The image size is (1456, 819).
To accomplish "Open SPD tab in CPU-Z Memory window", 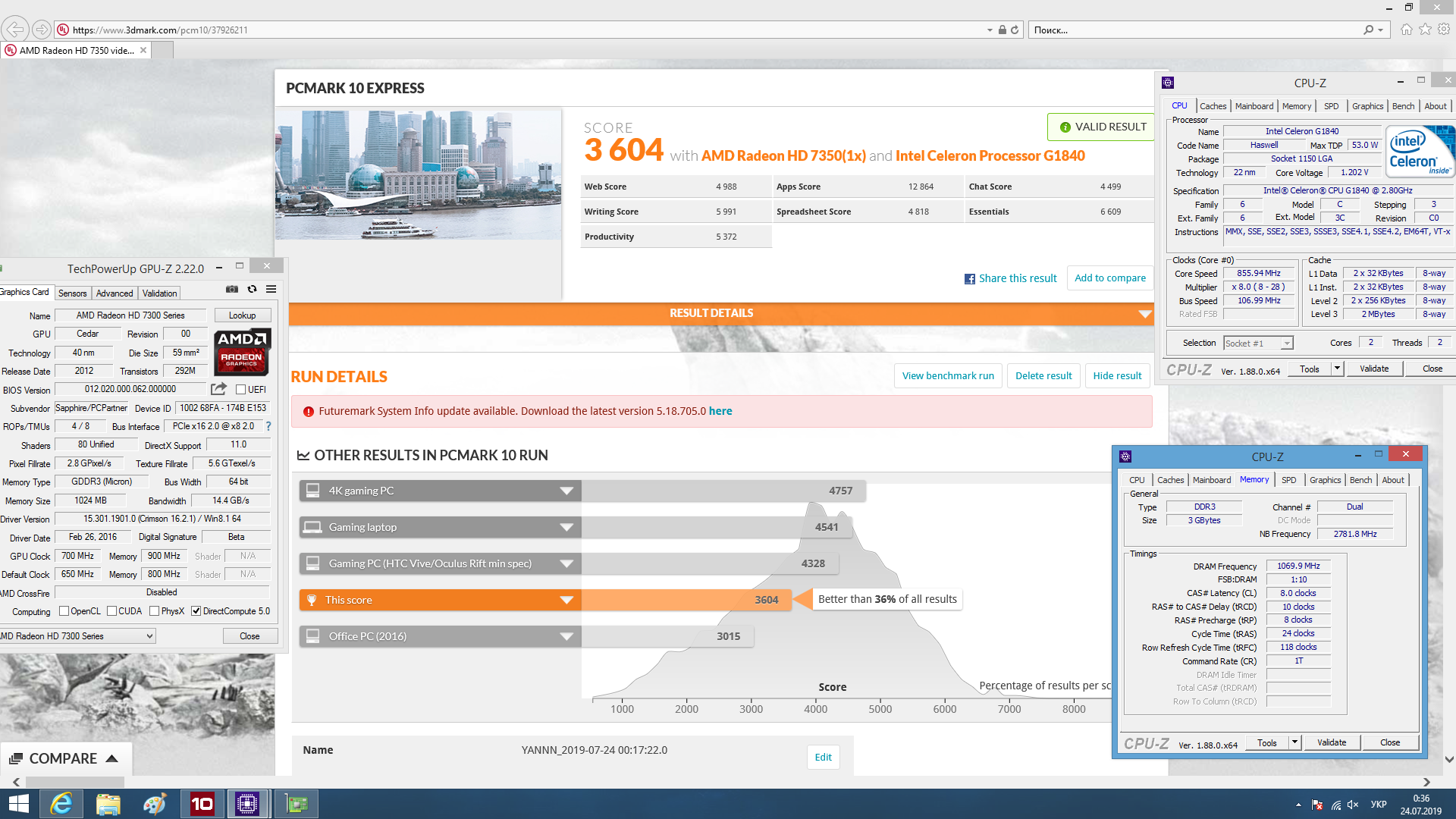I will pyautogui.click(x=1288, y=480).
